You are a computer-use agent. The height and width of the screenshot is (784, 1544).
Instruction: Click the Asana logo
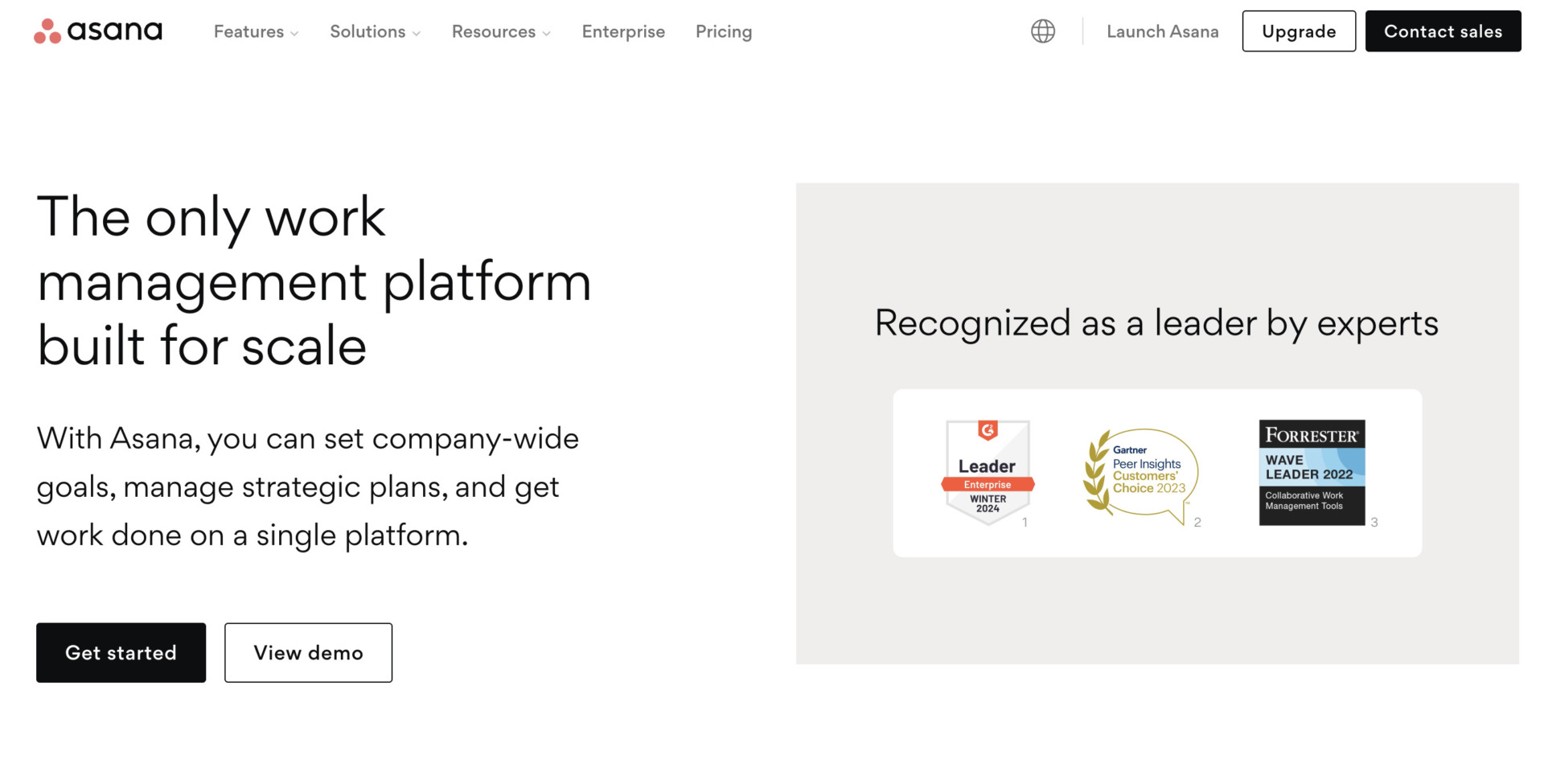98,31
